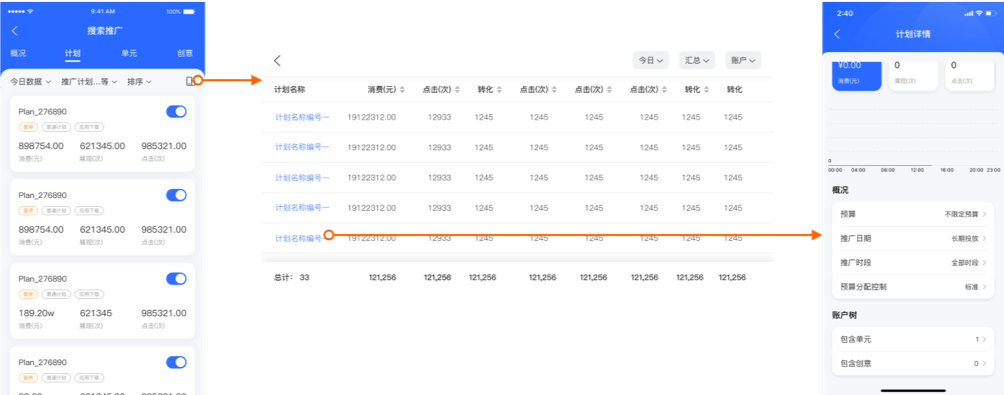
Task: Tap back arrow in 计划详情 header
Action: pyautogui.click(x=837, y=35)
